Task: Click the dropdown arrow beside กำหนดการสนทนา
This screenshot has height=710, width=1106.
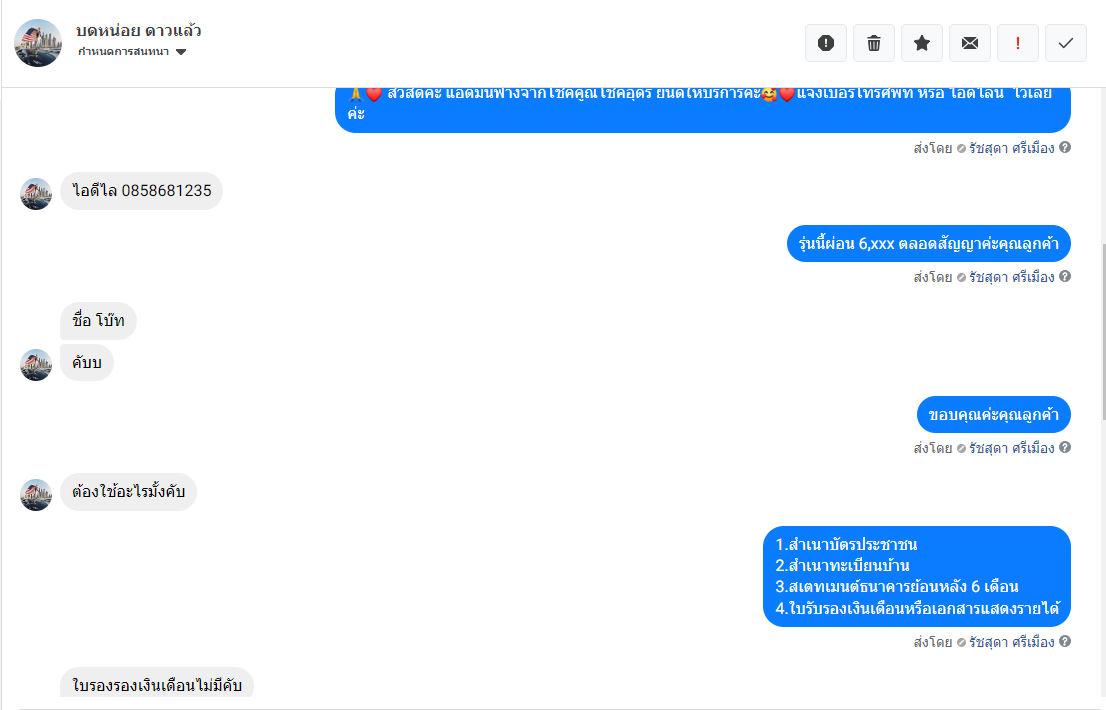Action: tap(181, 51)
